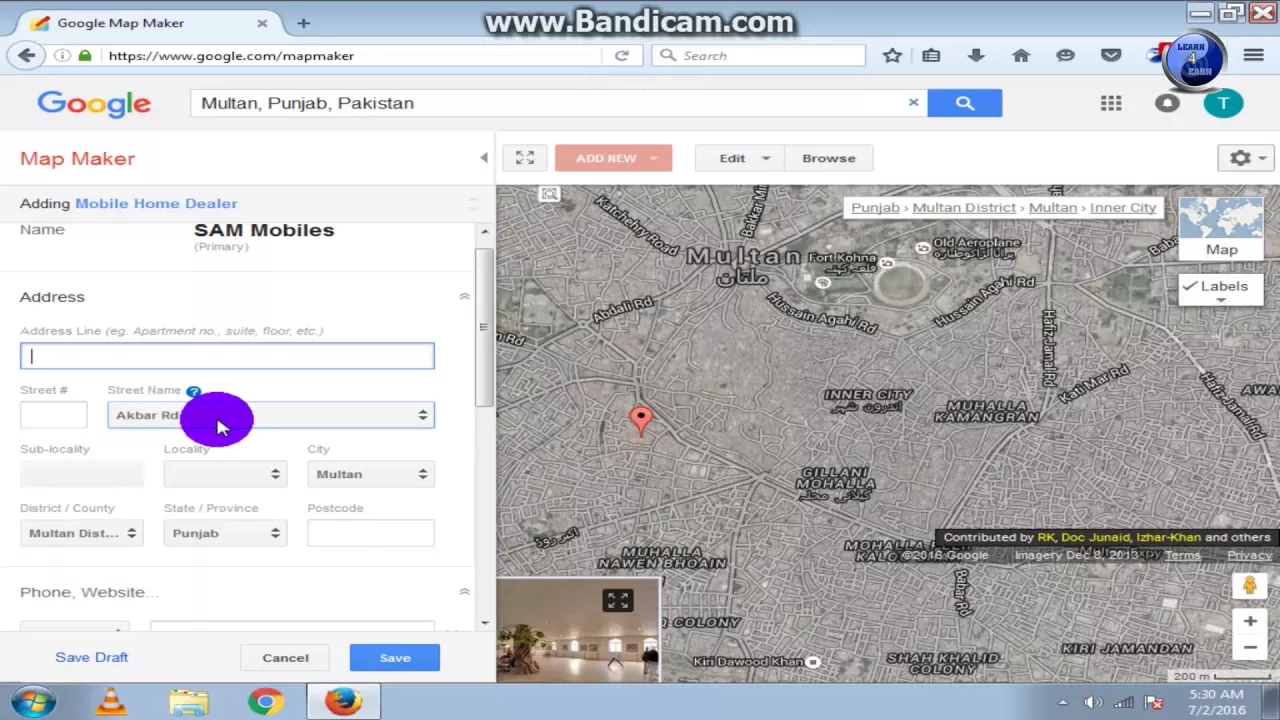Click the blue Save button
1280x720 pixels.
(395, 658)
